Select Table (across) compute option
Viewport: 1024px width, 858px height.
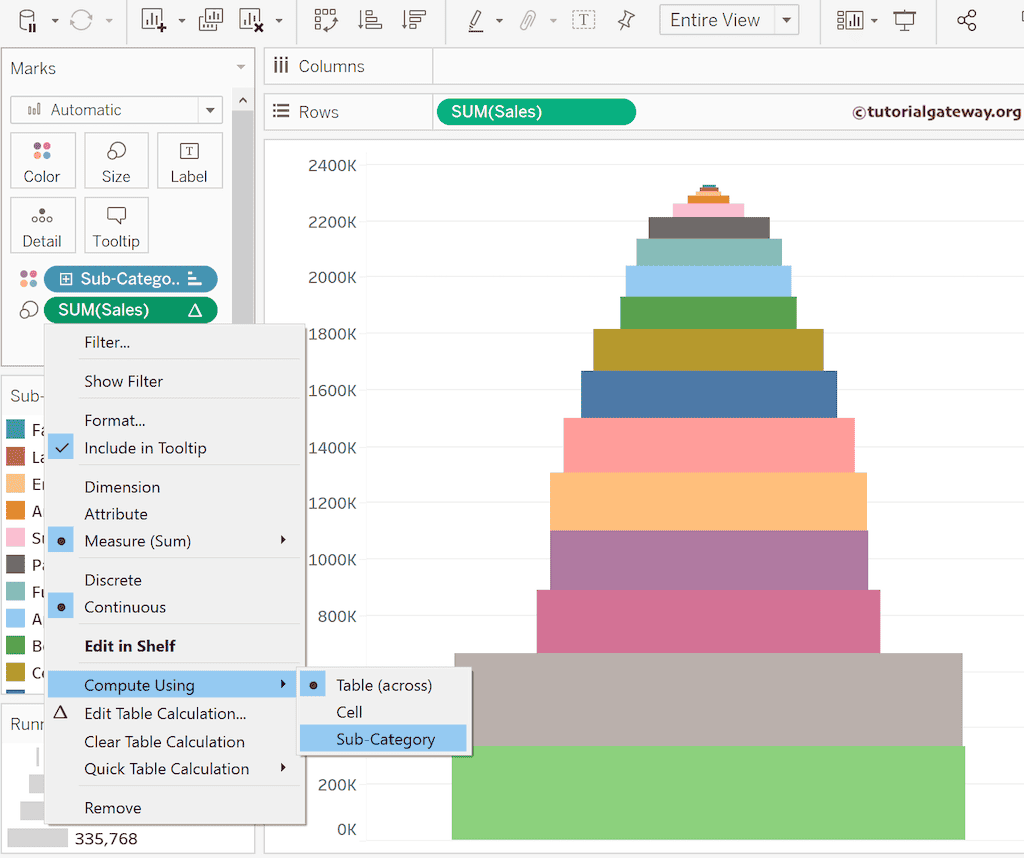(x=384, y=685)
